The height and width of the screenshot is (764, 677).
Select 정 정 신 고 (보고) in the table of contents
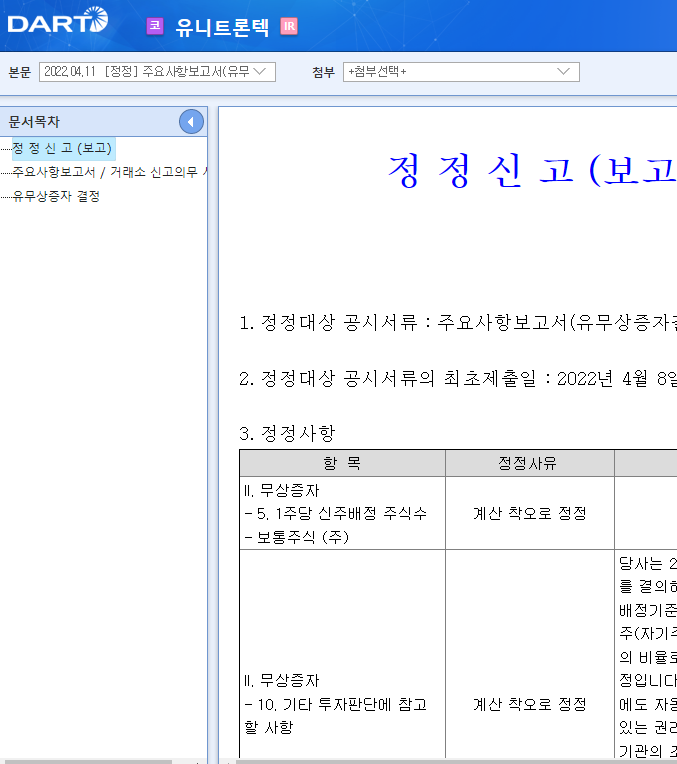pyautogui.click(x=62, y=148)
